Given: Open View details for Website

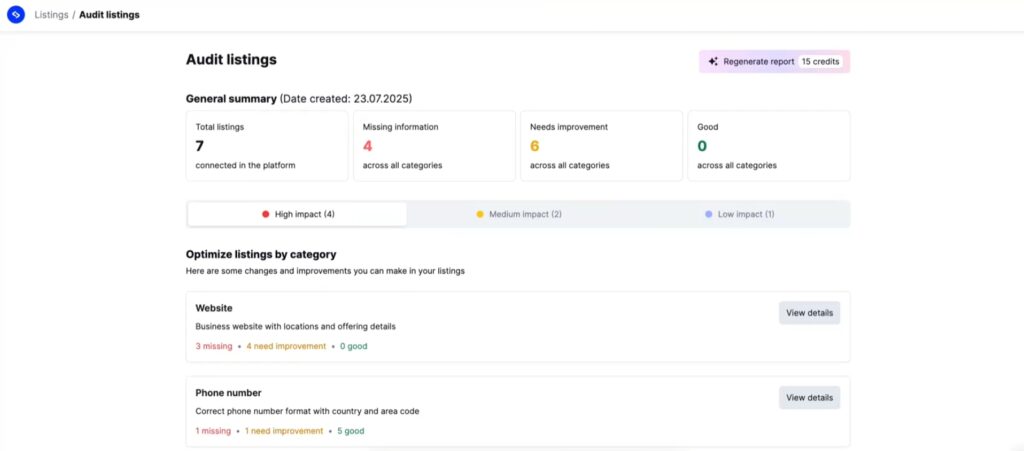Looking at the screenshot, I should pos(809,313).
